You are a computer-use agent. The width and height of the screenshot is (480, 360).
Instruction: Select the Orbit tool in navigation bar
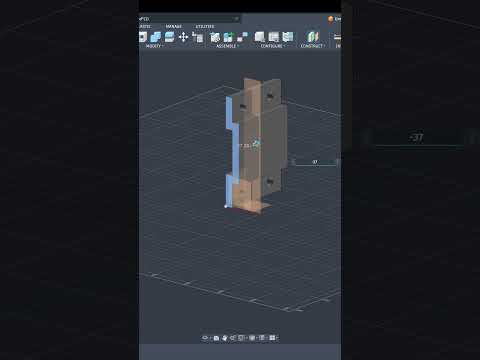click(x=205, y=338)
